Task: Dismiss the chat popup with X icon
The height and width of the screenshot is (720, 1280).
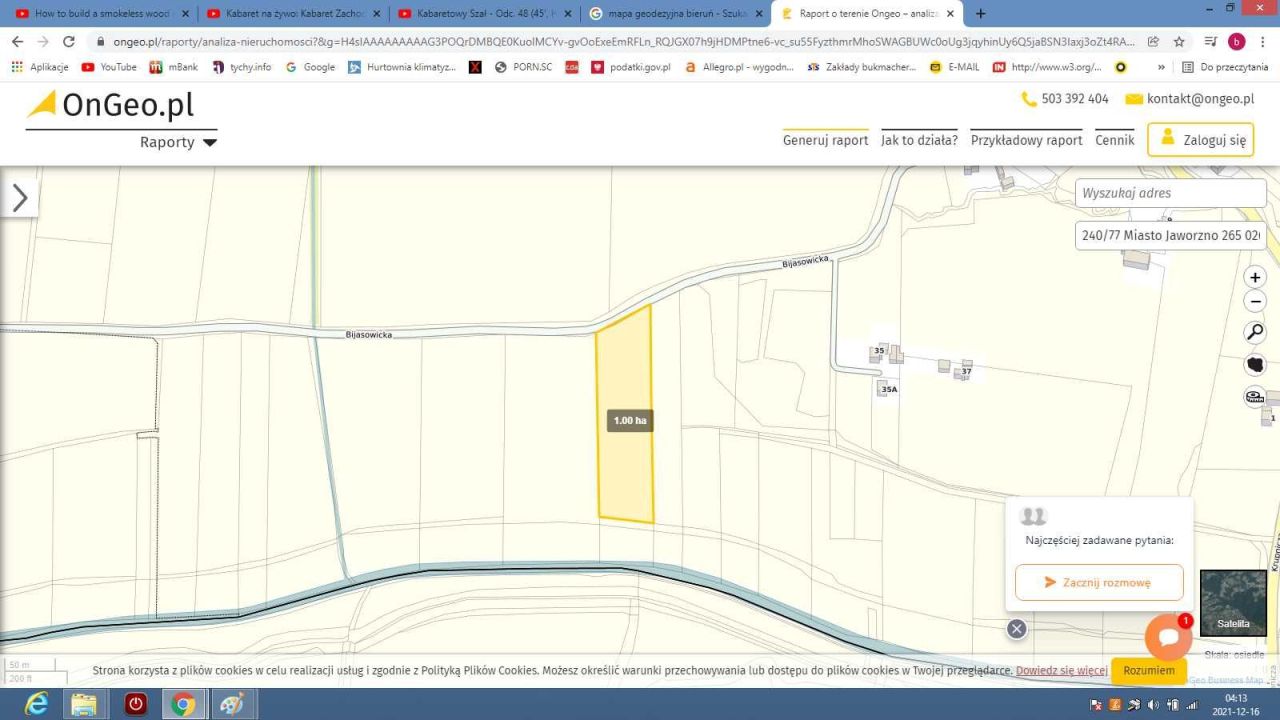Action: pyautogui.click(x=1017, y=629)
